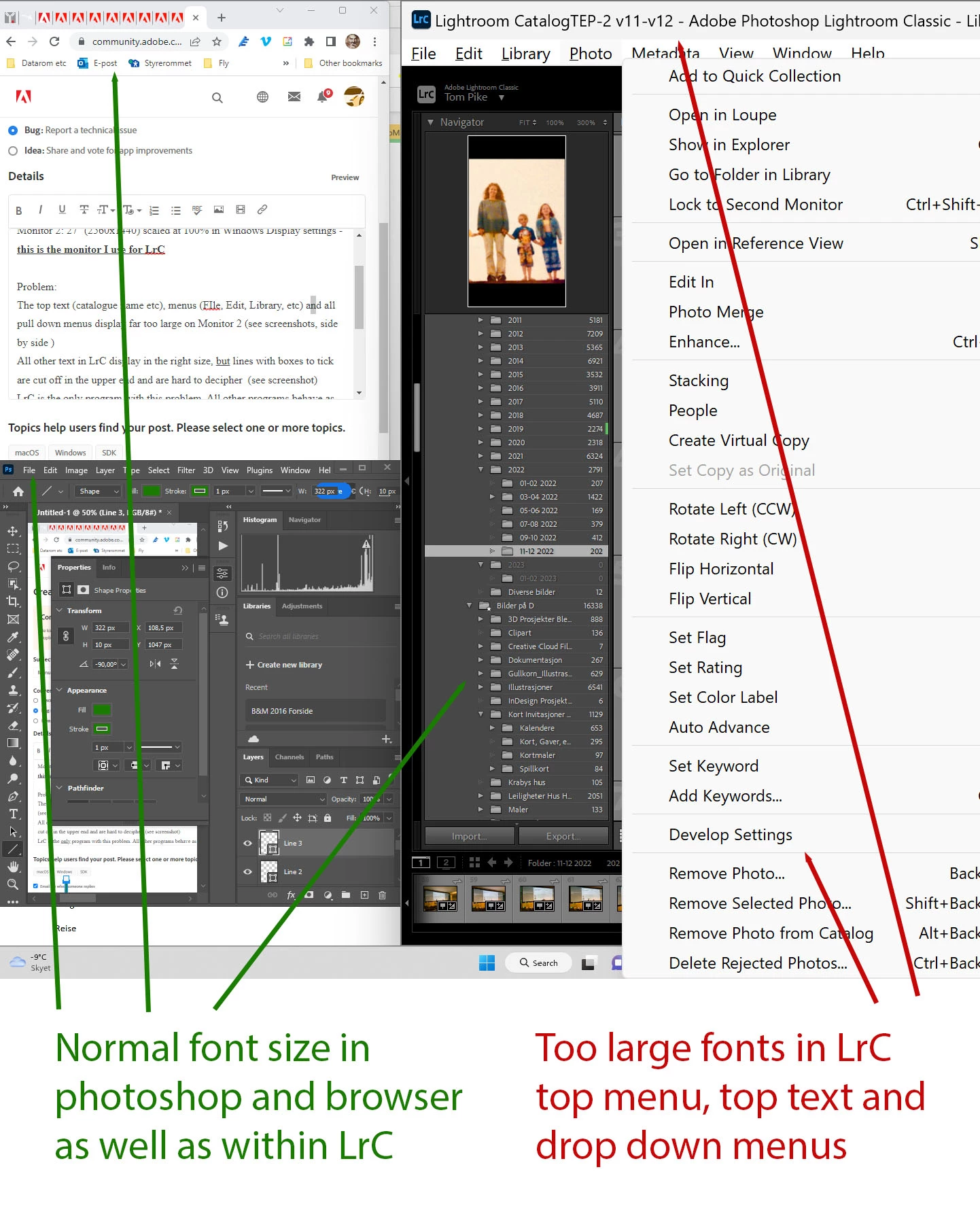Image resolution: width=980 pixels, height=1229 pixels.
Task: Select the Hand tool in Photoshop
Action: point(13,867)
